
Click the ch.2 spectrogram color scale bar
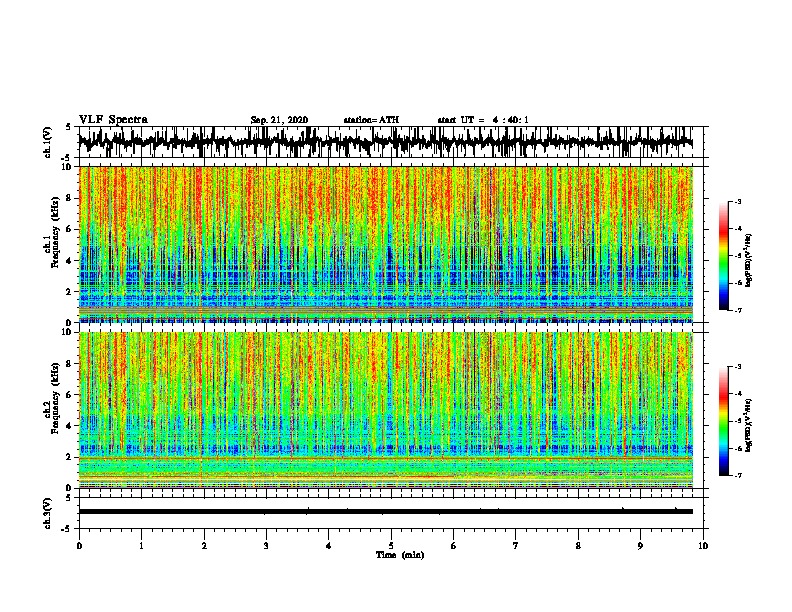click(723, 421)
